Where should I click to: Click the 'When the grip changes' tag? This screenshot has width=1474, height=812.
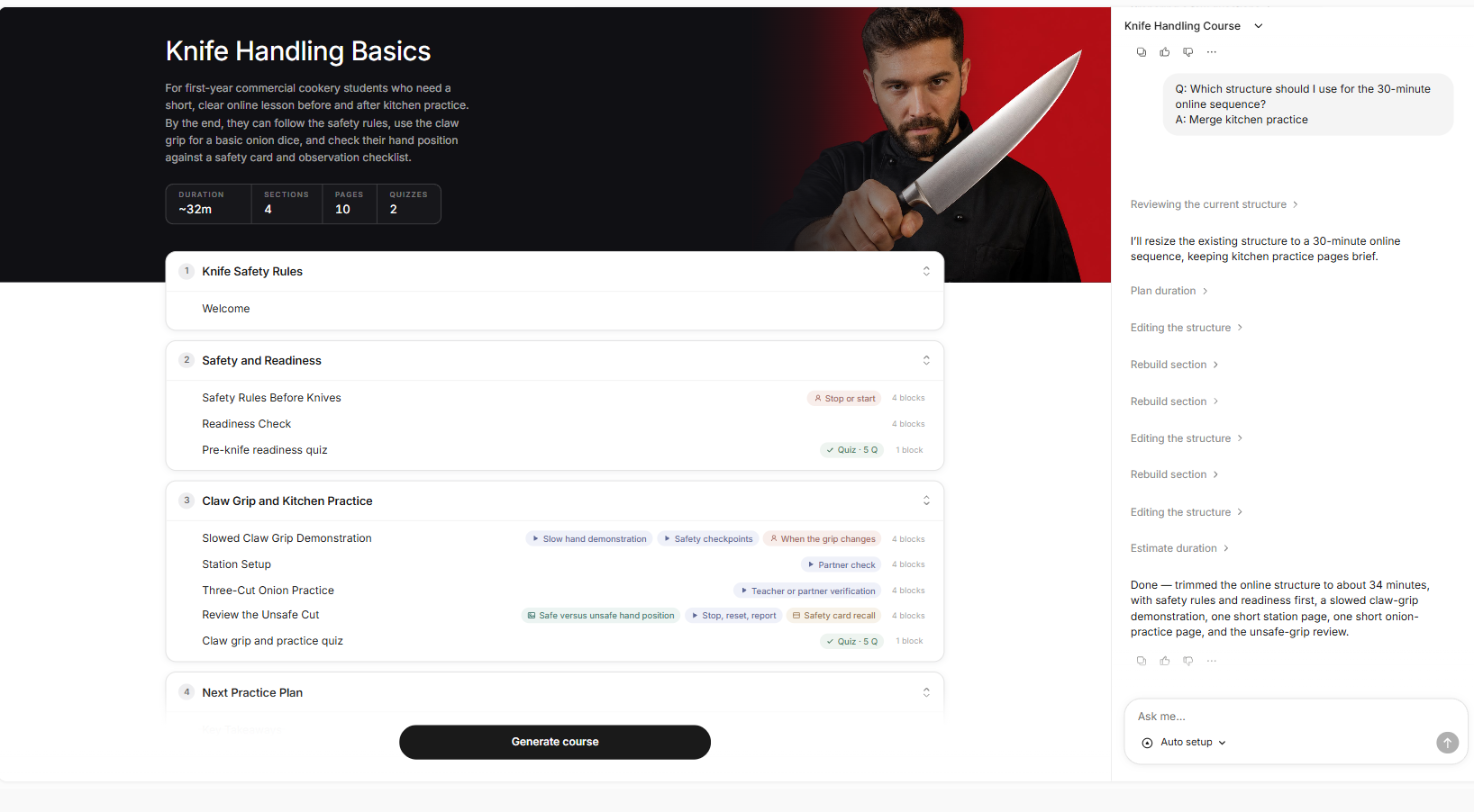tap(822, 539)
